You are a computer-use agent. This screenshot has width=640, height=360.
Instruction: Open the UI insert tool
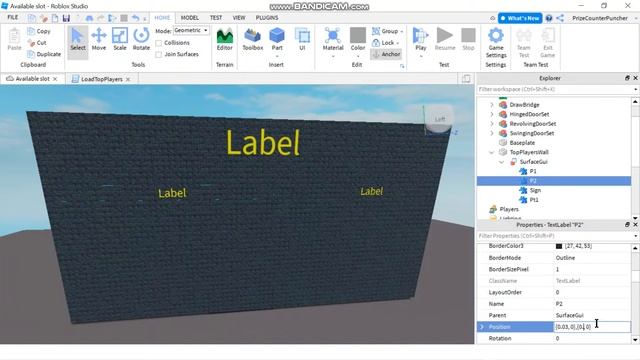point(302,40)
